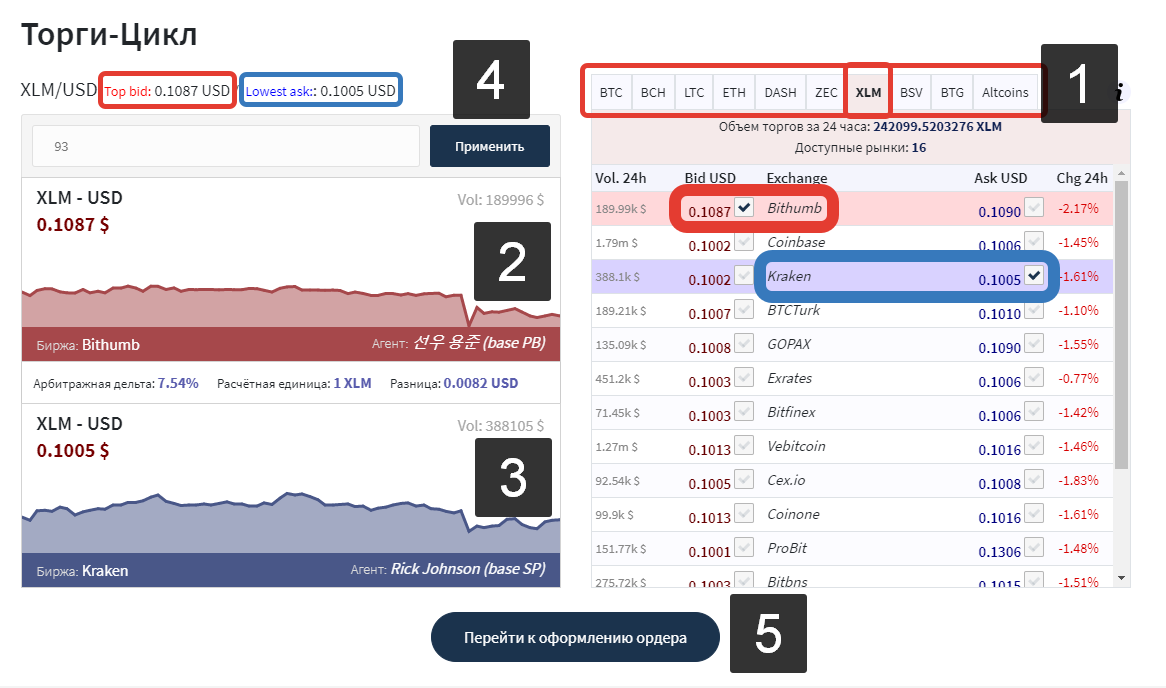Select the BTC currency tab
This screenshot has height=688, width=1166.
[611, 92]
